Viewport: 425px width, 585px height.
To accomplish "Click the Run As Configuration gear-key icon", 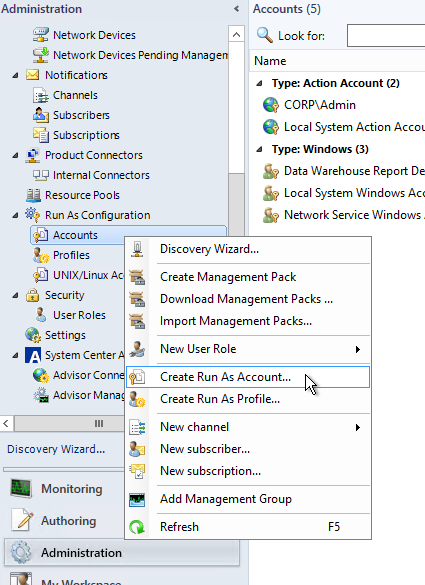I will pos(32,215).
